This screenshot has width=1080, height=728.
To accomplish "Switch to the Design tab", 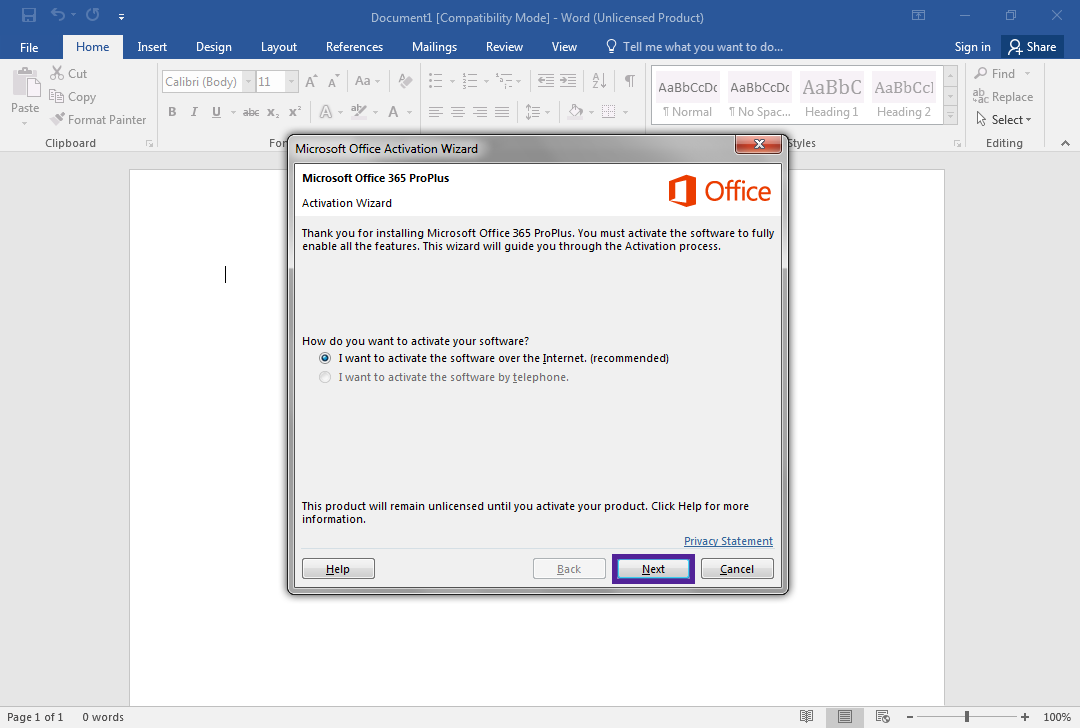I will click(214, 47).
